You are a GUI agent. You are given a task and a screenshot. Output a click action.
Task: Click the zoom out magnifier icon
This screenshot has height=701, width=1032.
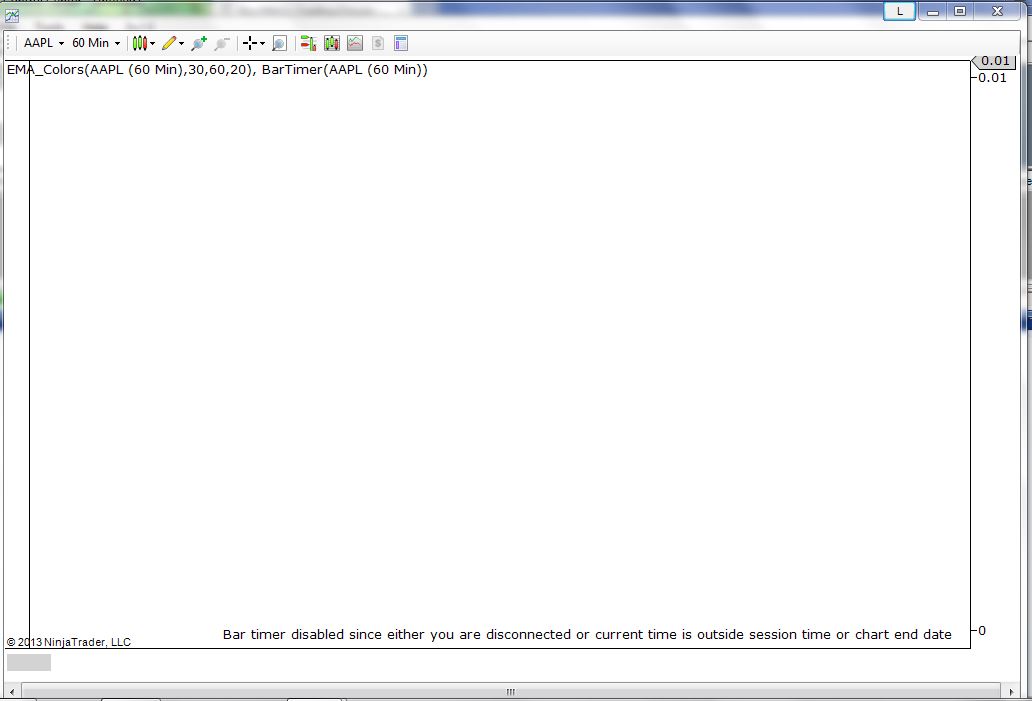tap(222, 43)
